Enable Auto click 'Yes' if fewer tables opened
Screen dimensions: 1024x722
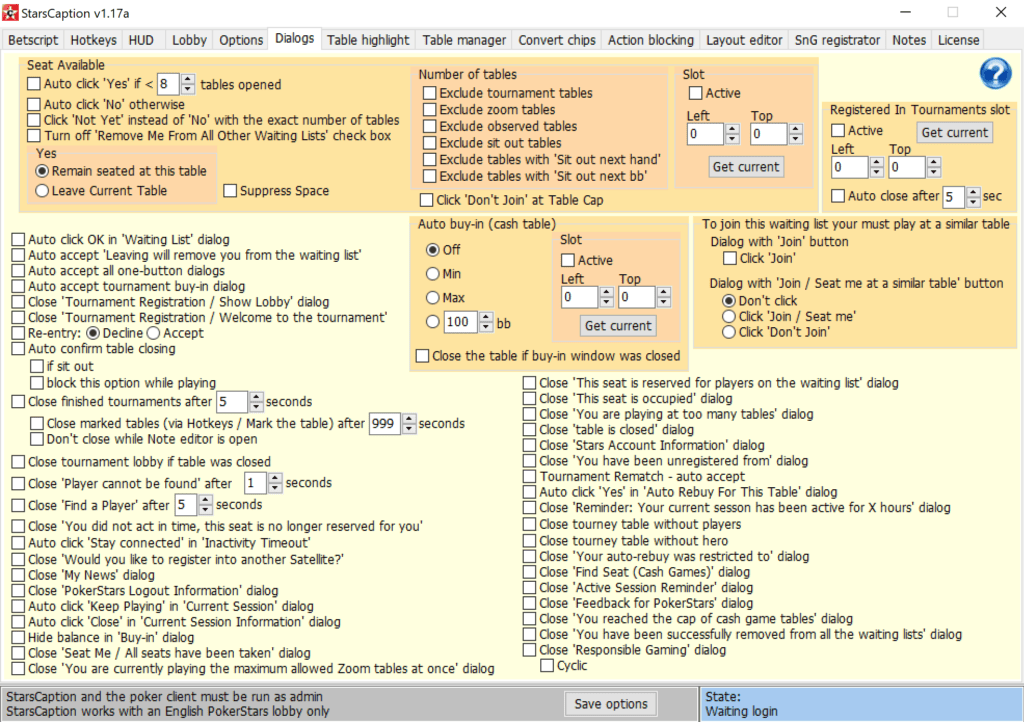click(34, 84)
